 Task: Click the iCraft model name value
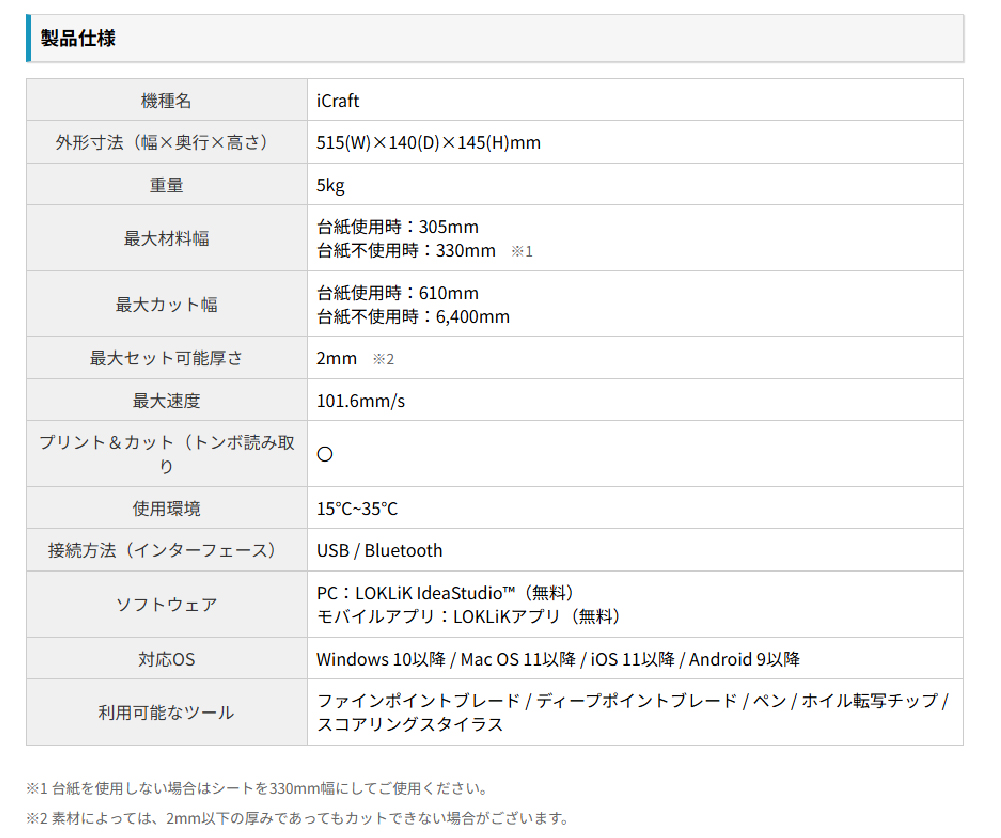[338, 101]
